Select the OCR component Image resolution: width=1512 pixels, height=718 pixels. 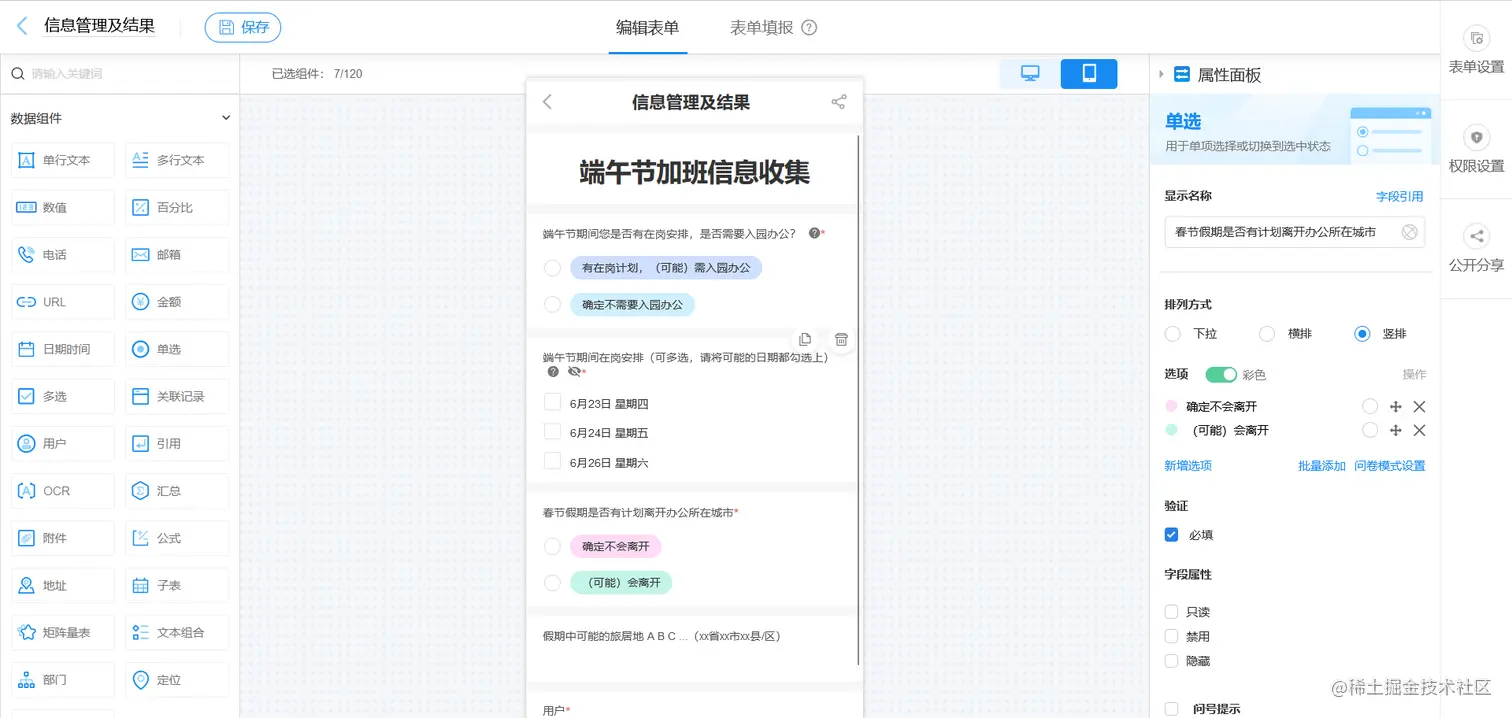(x=62, y=490)
